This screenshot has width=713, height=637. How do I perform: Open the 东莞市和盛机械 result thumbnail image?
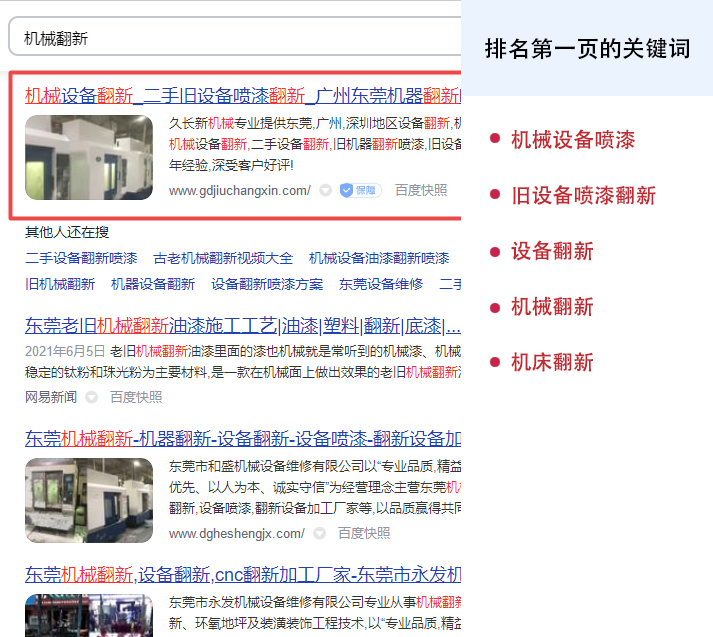coord(89,500)
